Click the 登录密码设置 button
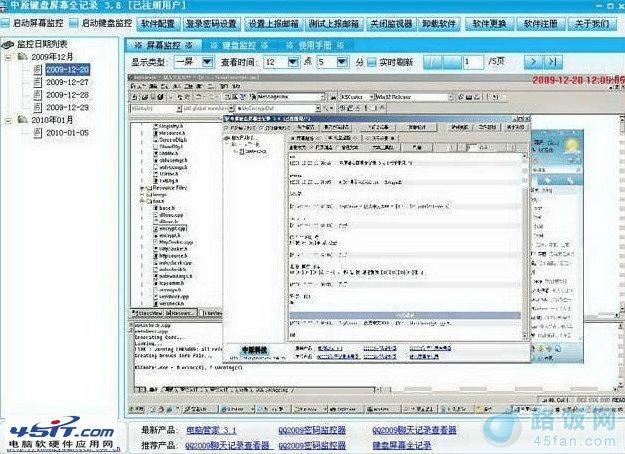Image resolution: width=625 pixels, height=454 pixels. coord(211,24)
